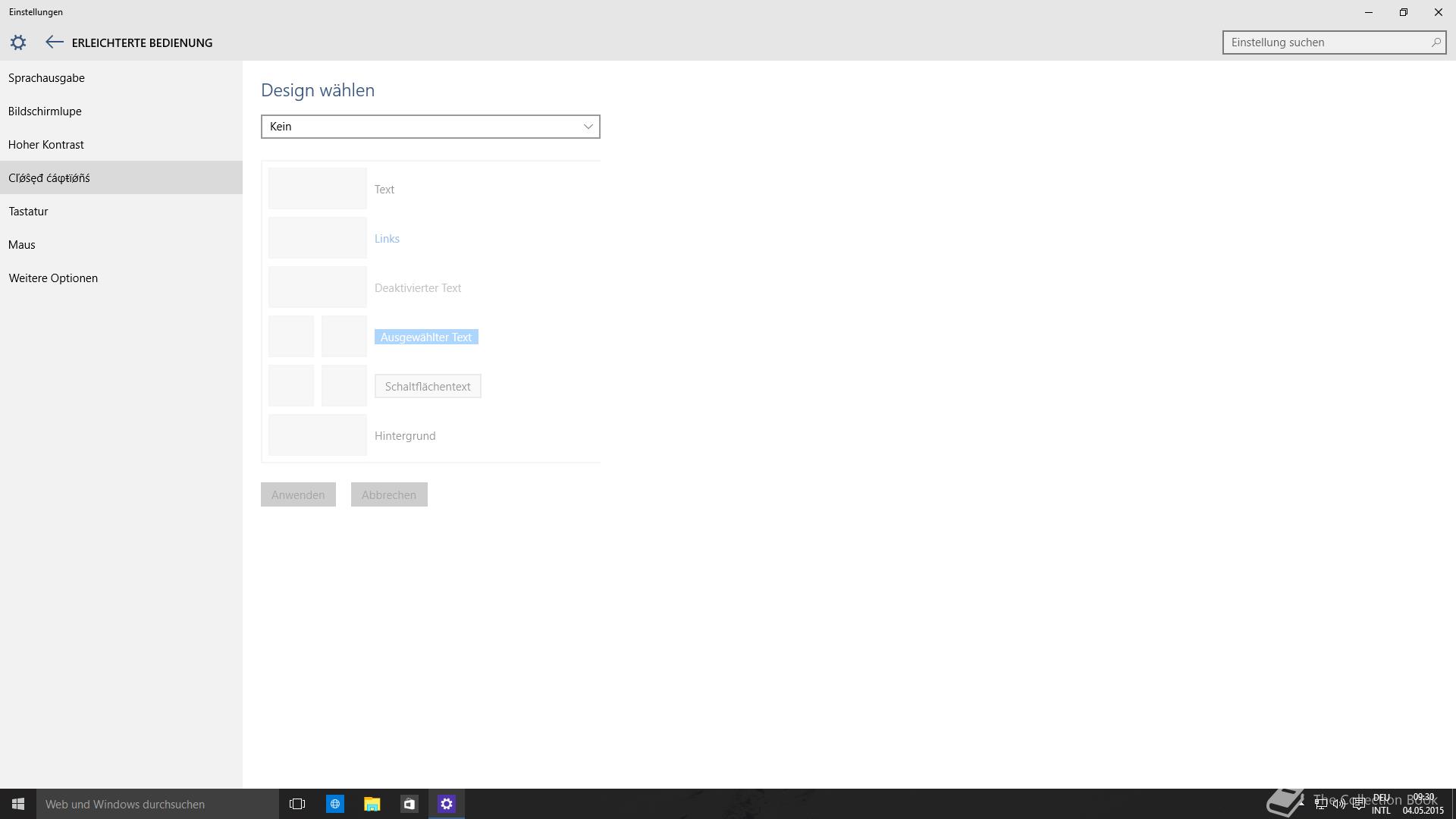Launch the browser globe icon in taskbar

tap(334, 804)
